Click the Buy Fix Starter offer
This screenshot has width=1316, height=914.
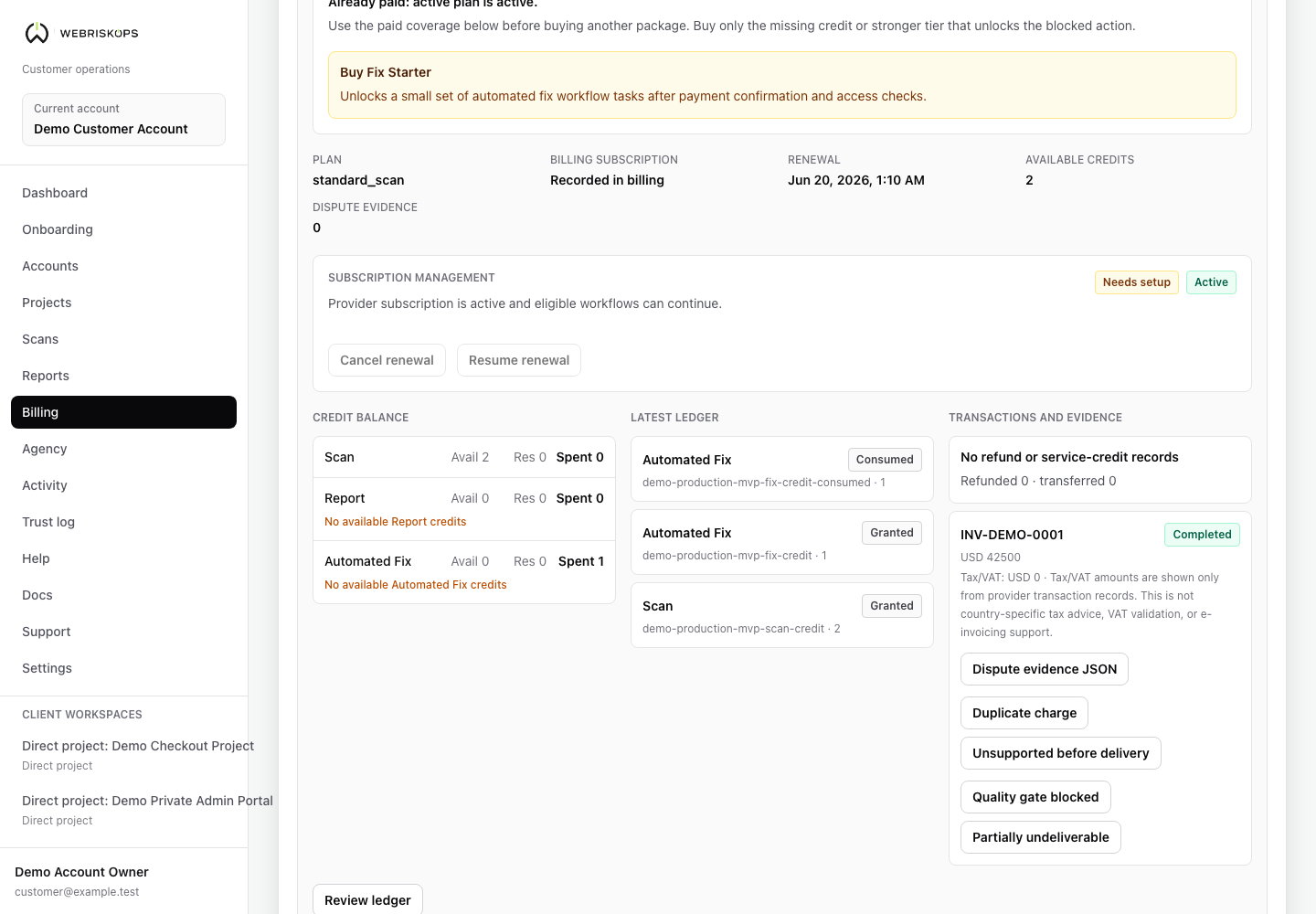click(x=781, y=85)
